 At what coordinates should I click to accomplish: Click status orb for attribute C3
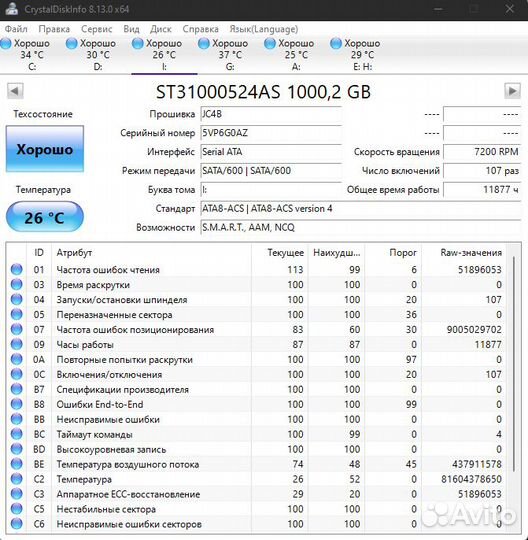point(16,494)
